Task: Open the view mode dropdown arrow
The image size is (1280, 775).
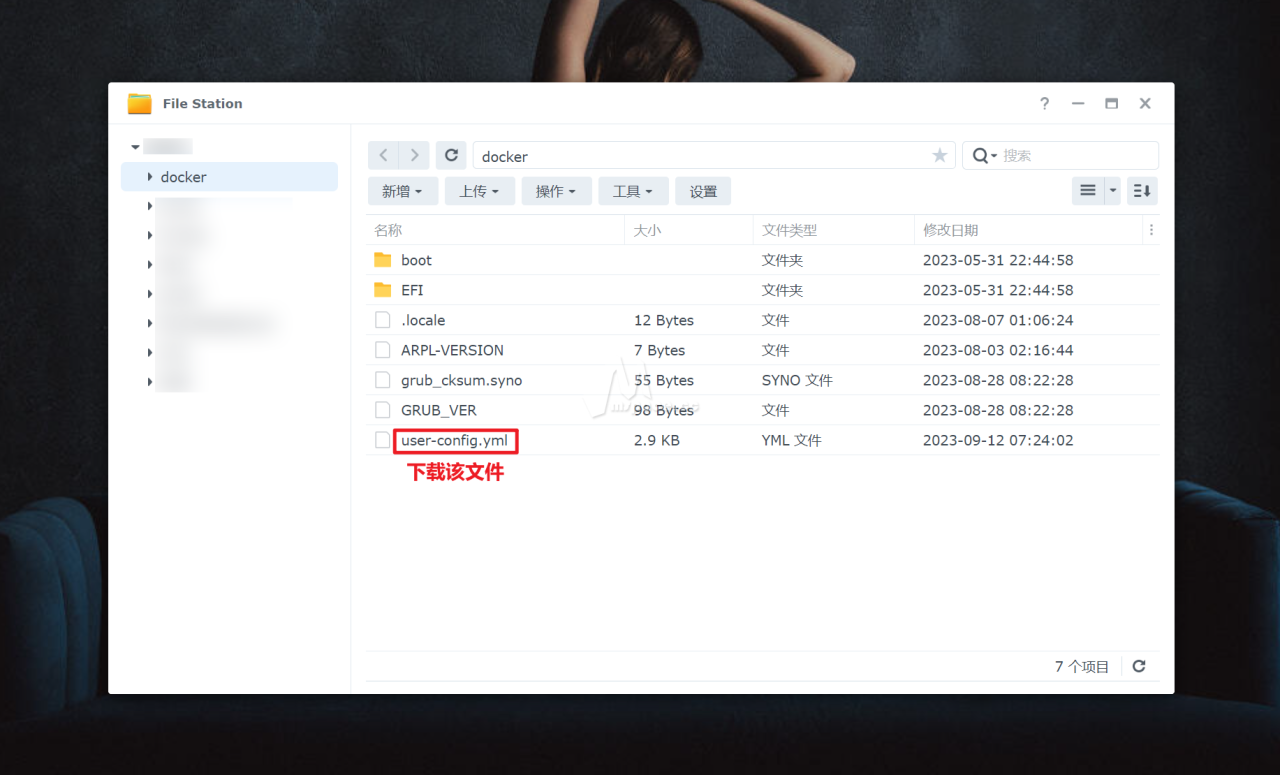Action: point(1112,190)
